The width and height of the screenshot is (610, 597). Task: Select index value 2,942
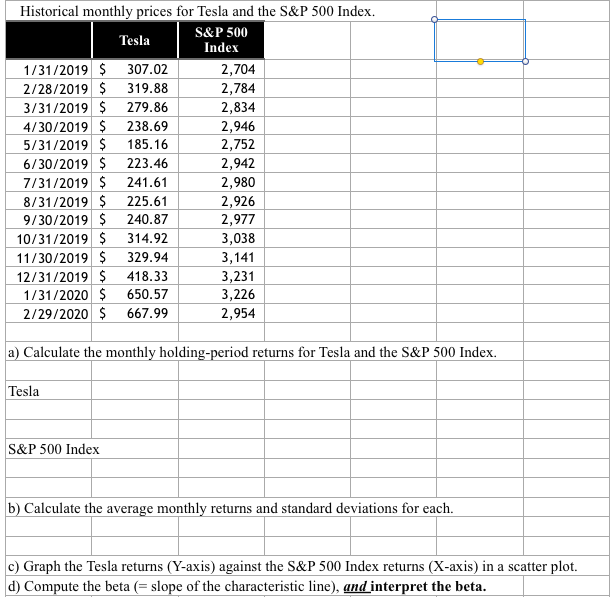click(x=221, y=163)
